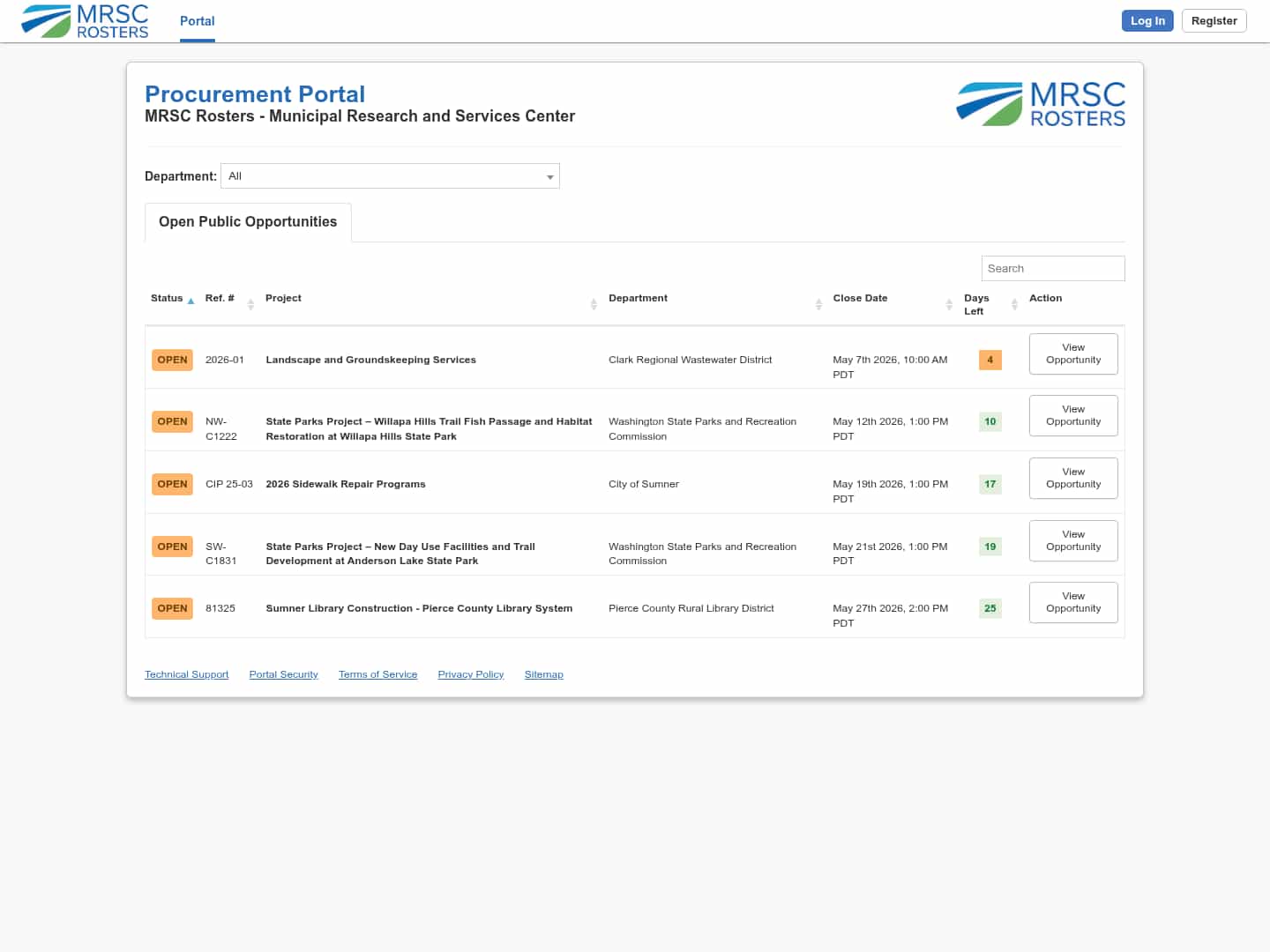
Task: Click the green 10 days left badge
Action: [x=990, y=421]
